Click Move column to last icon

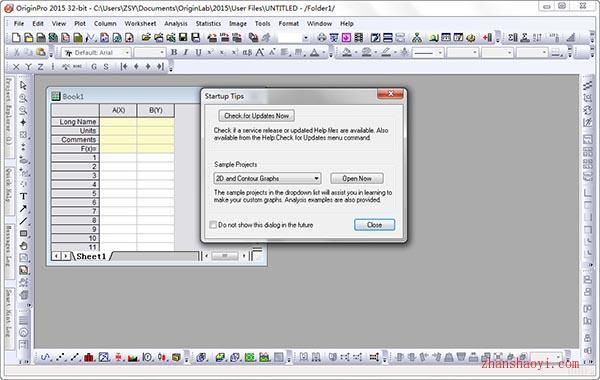(x=160, y=67)
